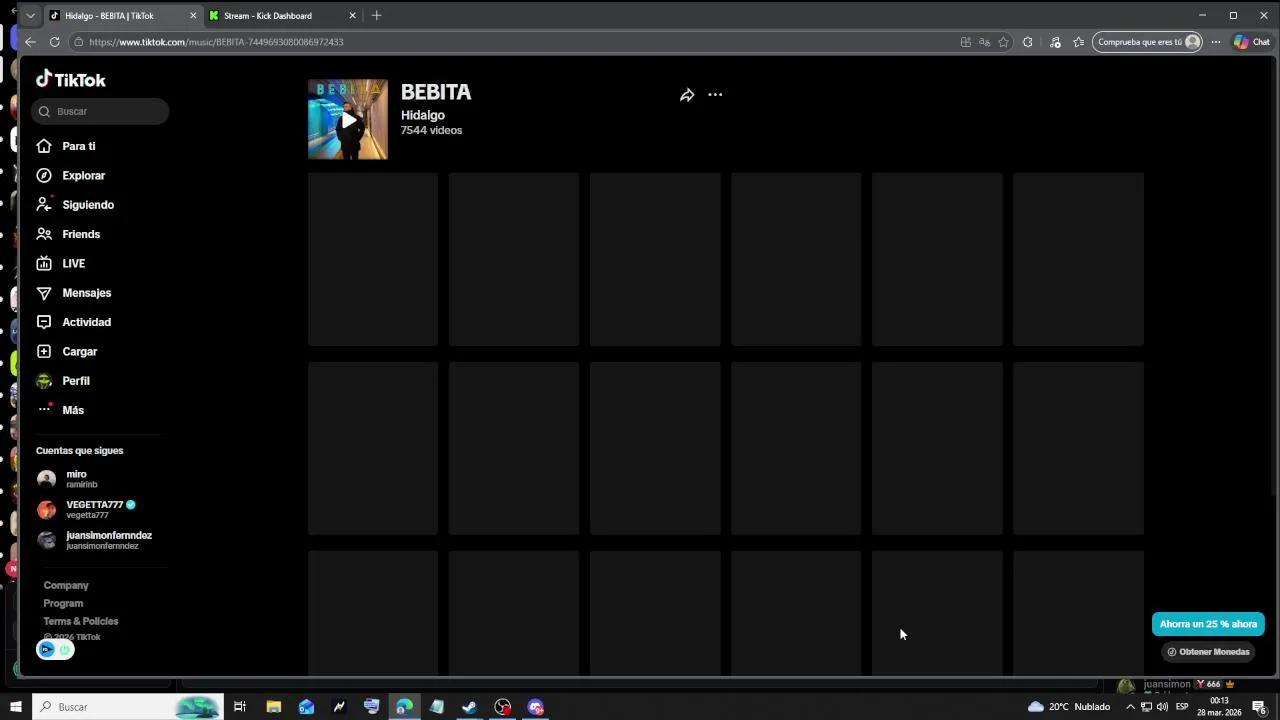This screenshot has width=1280, height=720.
Task: Click the TikTok logo
Action: (x=71, y=80)
